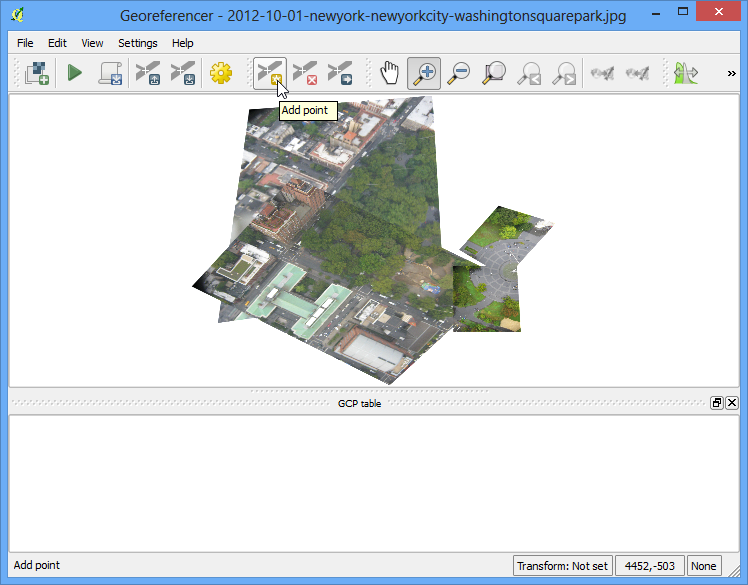Open the File menu

(25, 43)
